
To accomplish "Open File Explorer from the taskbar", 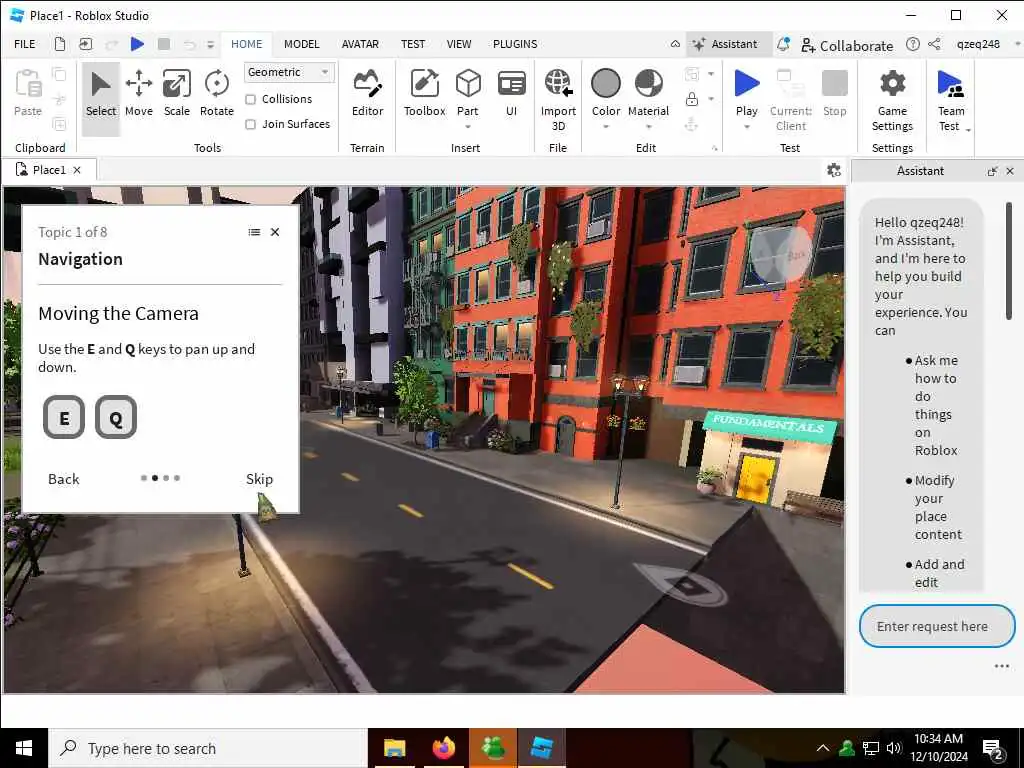I will pyautogui.click(x=394, y=748).
